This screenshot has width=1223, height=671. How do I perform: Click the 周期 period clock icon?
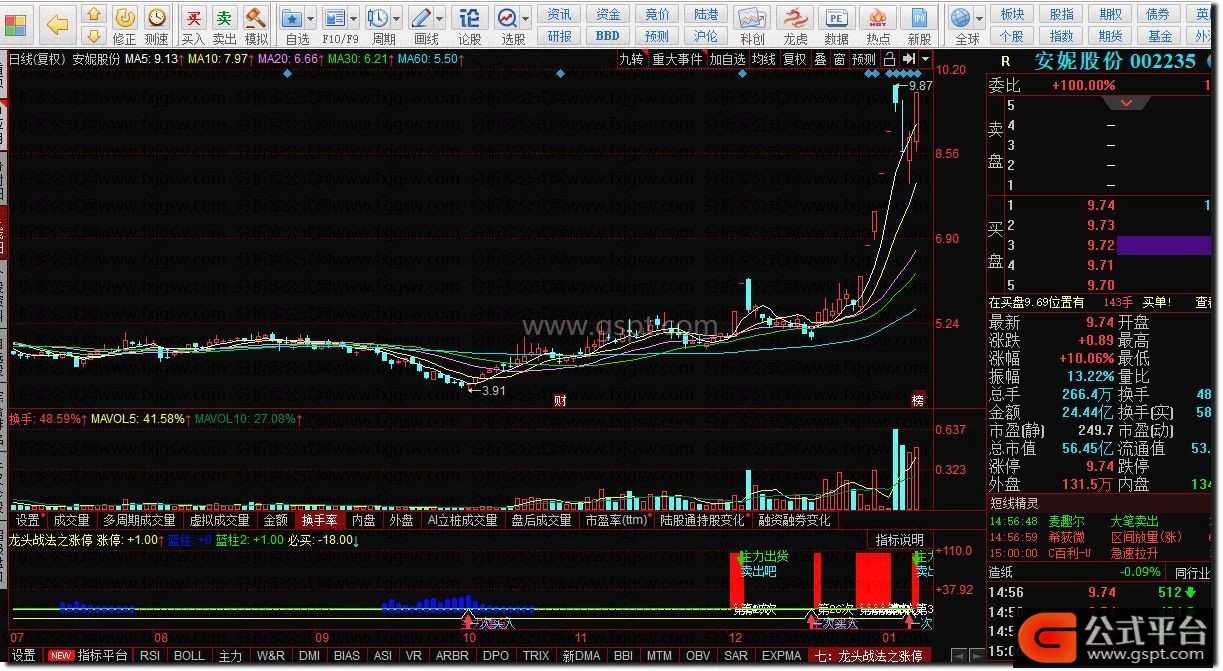coord(377,18)
